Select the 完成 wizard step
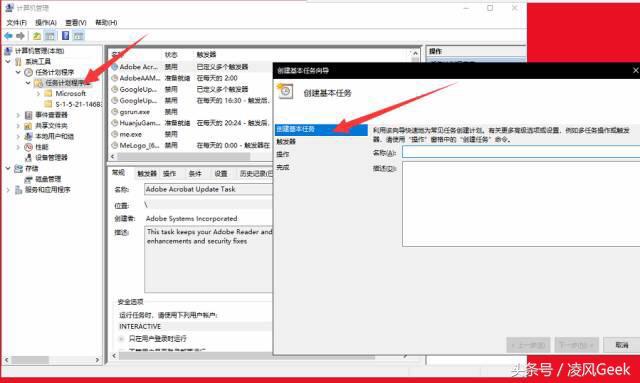This screenshot has height=383, width=640. 282,167
